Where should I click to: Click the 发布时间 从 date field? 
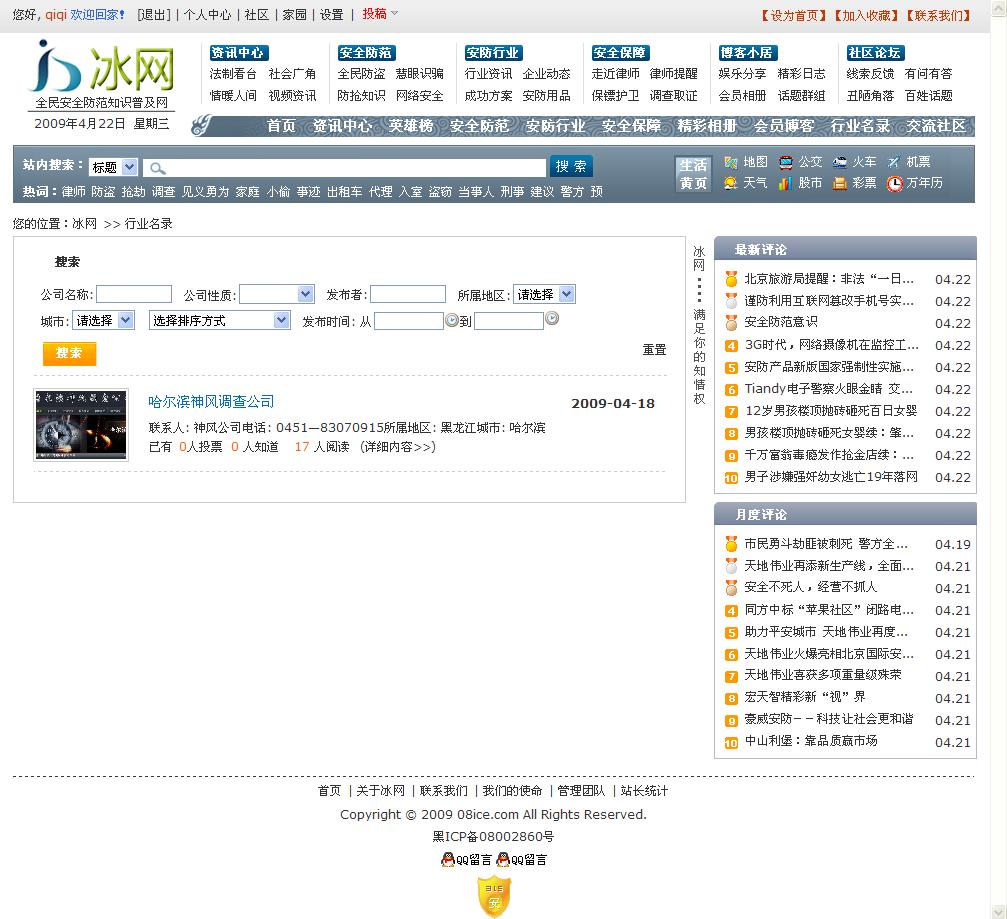409,320
